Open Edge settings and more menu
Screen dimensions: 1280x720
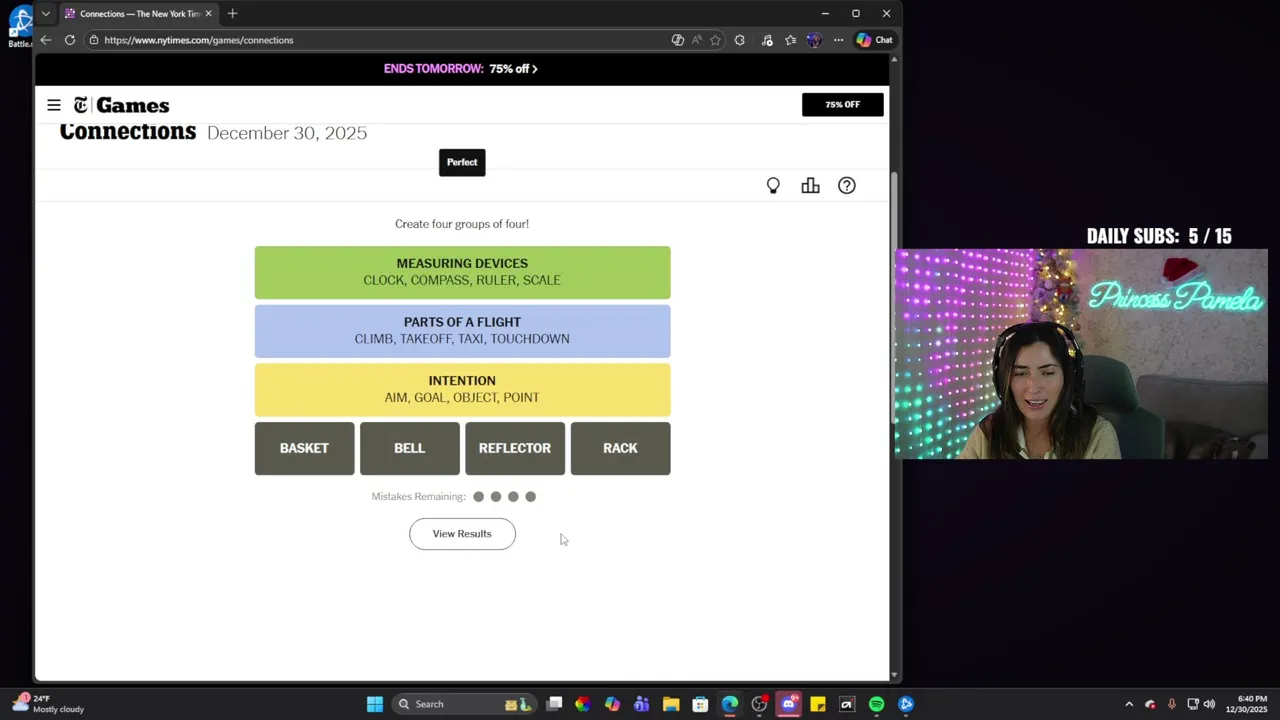point(838,40)
